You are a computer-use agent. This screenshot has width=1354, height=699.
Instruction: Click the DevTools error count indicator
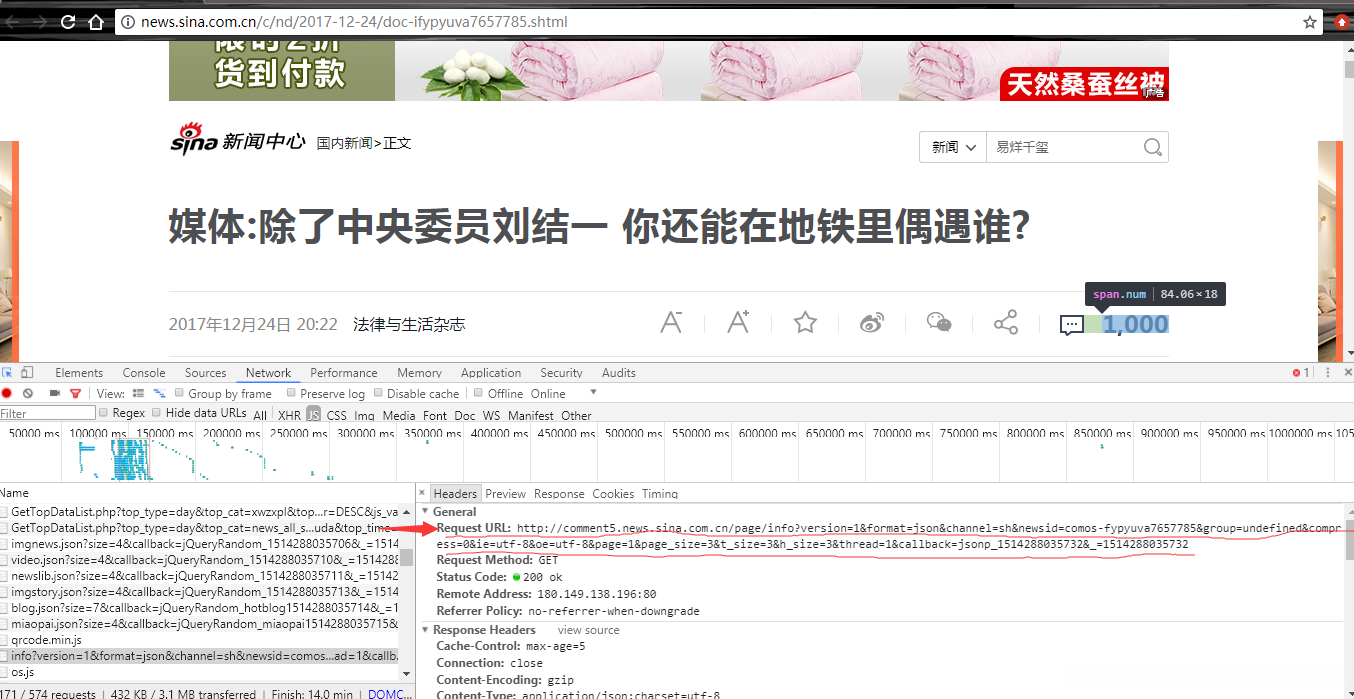[x=1300, y=372]
